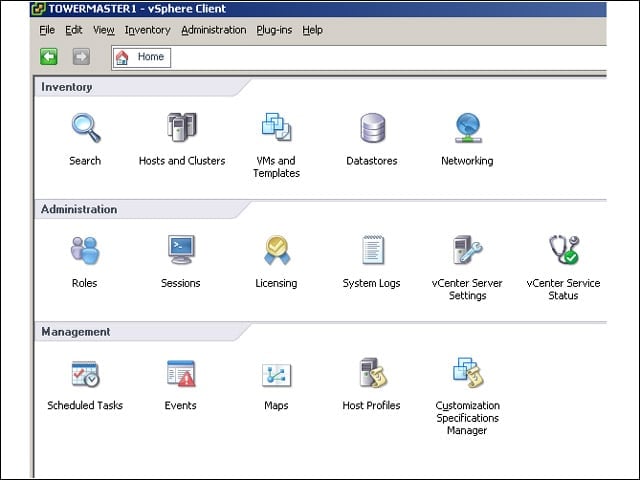Open the Inventory menu
The width and height of the screenshot is (640, 480).
(147, 30)
